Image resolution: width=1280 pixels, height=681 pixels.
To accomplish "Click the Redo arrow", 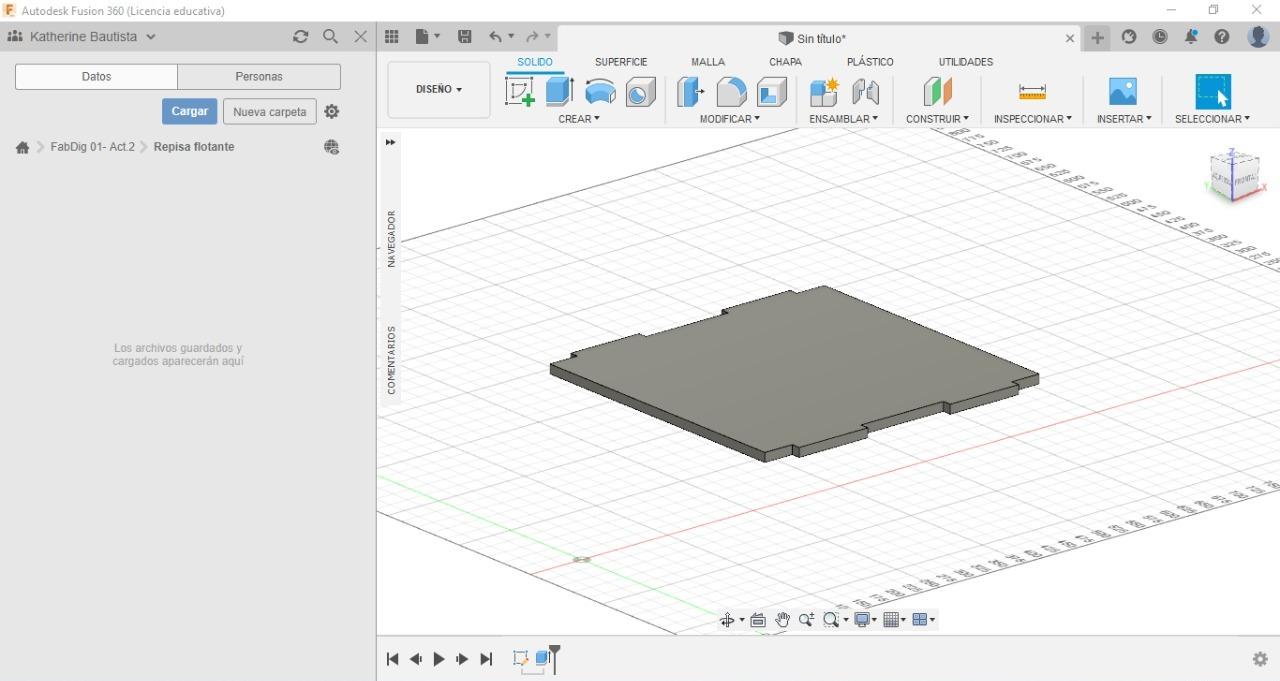I will pyautogui.click(x=533, y=37).
